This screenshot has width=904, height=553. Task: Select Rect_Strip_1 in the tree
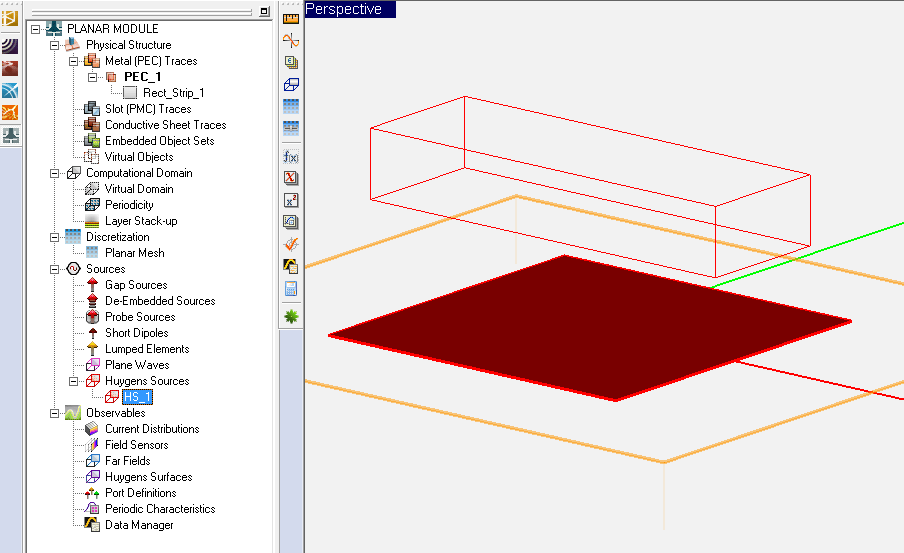[x=173, y=93]
